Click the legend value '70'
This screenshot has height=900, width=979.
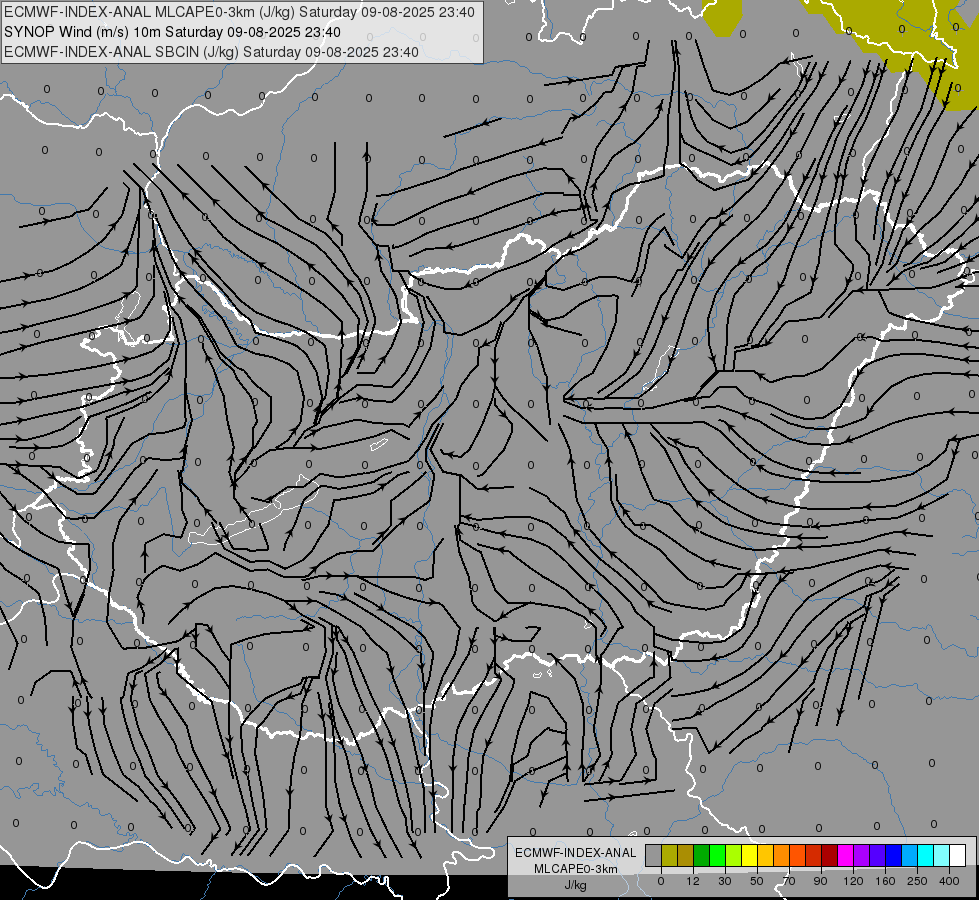(x=789, y=881)
